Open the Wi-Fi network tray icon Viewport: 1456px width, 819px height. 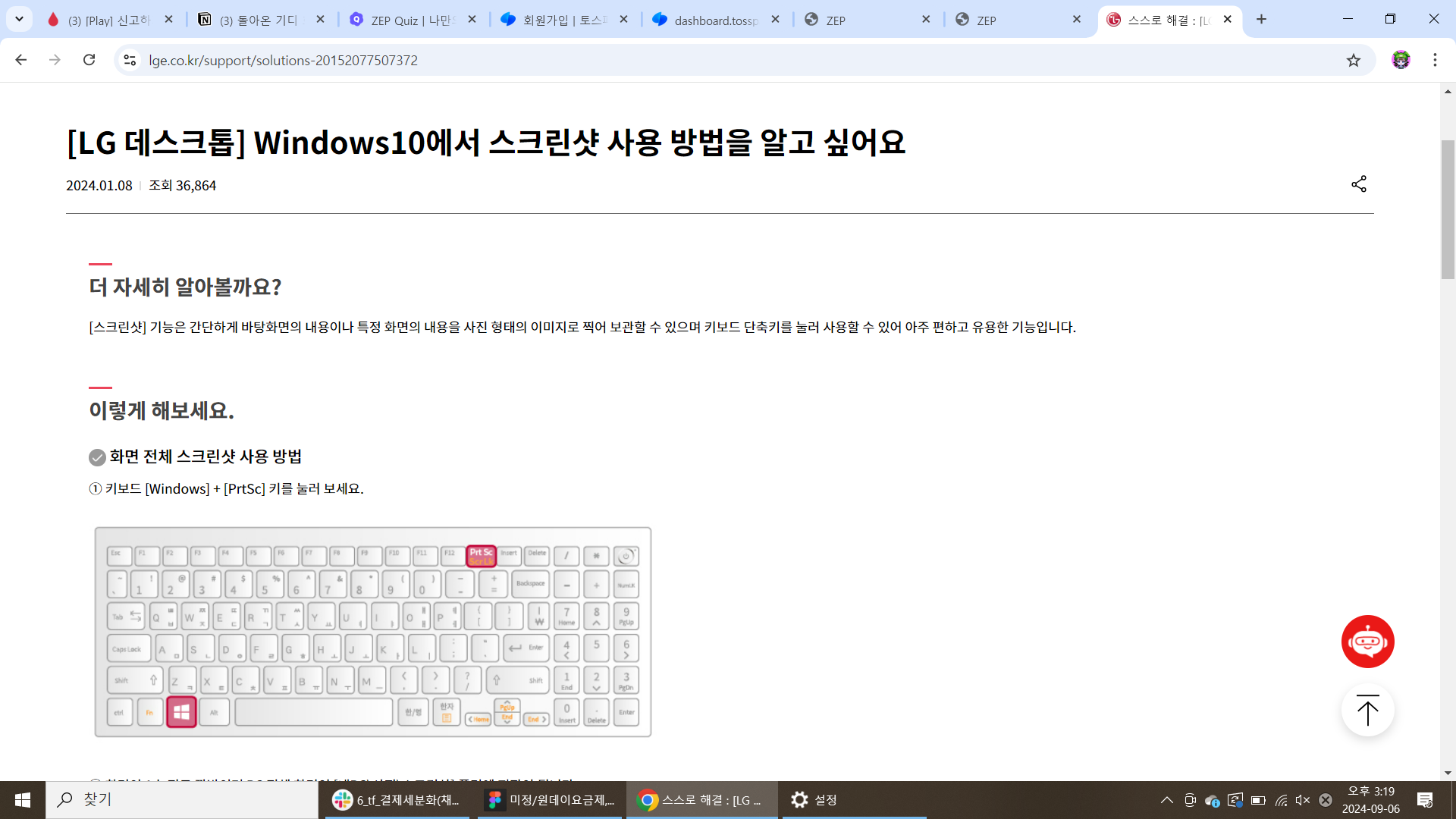tap(1281, 800)
